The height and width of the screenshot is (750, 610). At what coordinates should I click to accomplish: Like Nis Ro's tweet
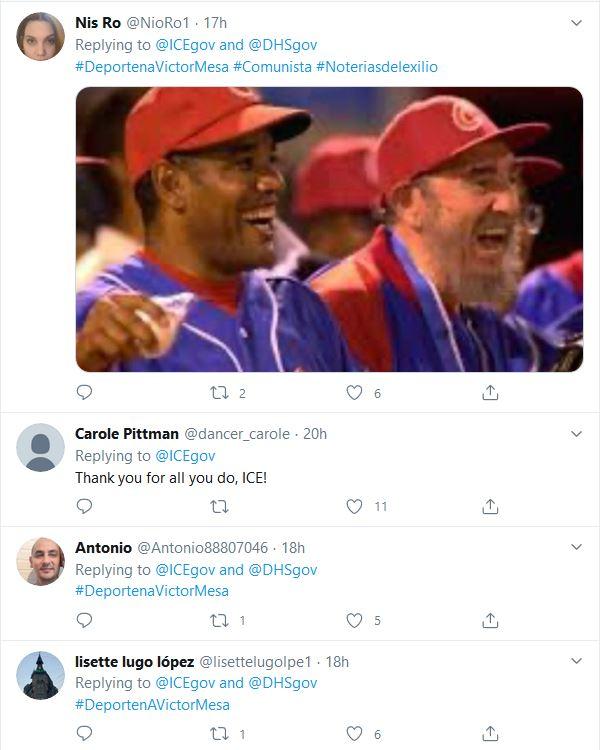(x=354, y=393)
